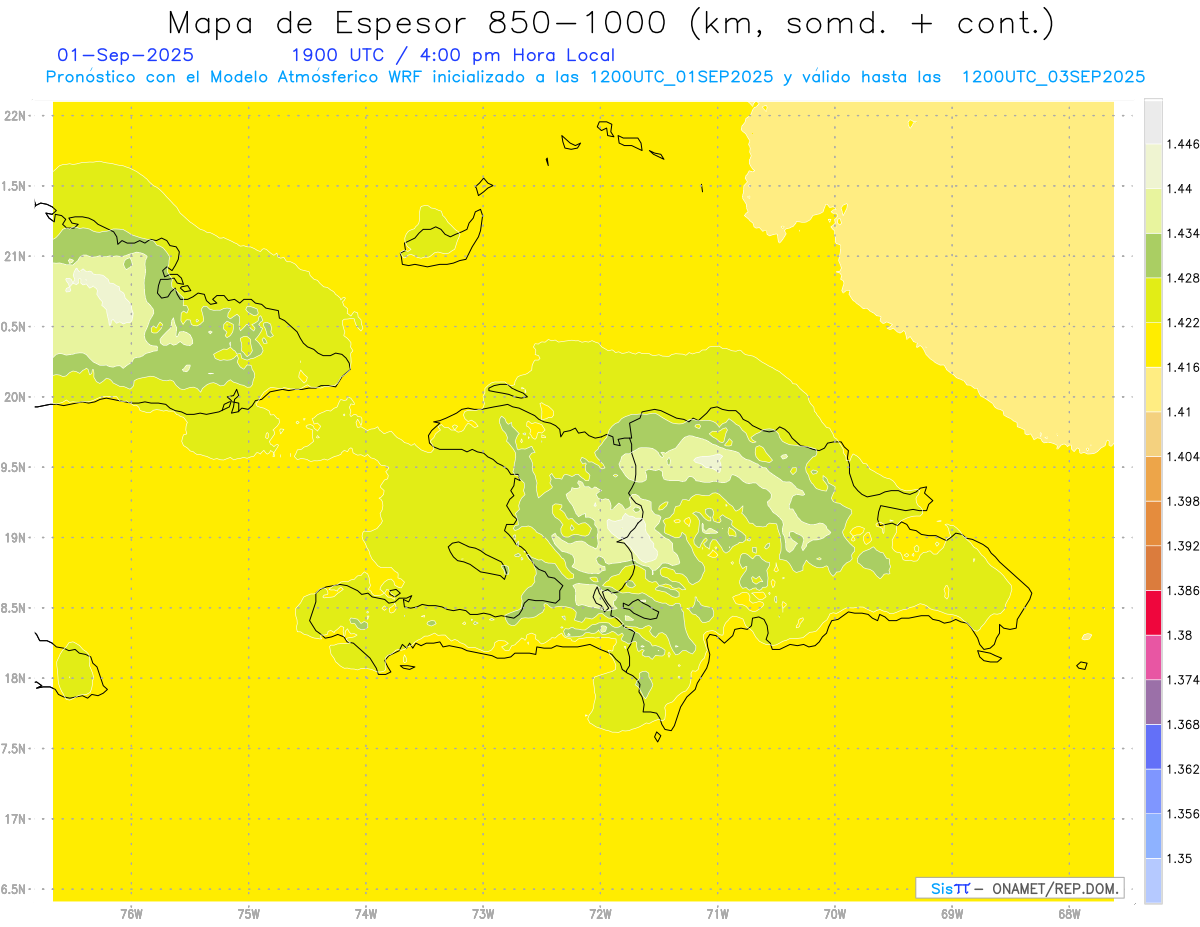1200x927 pixels.
Task: Click the longitude axis label '68W'
Action: pyautogui.click(x=1069, y=913)
